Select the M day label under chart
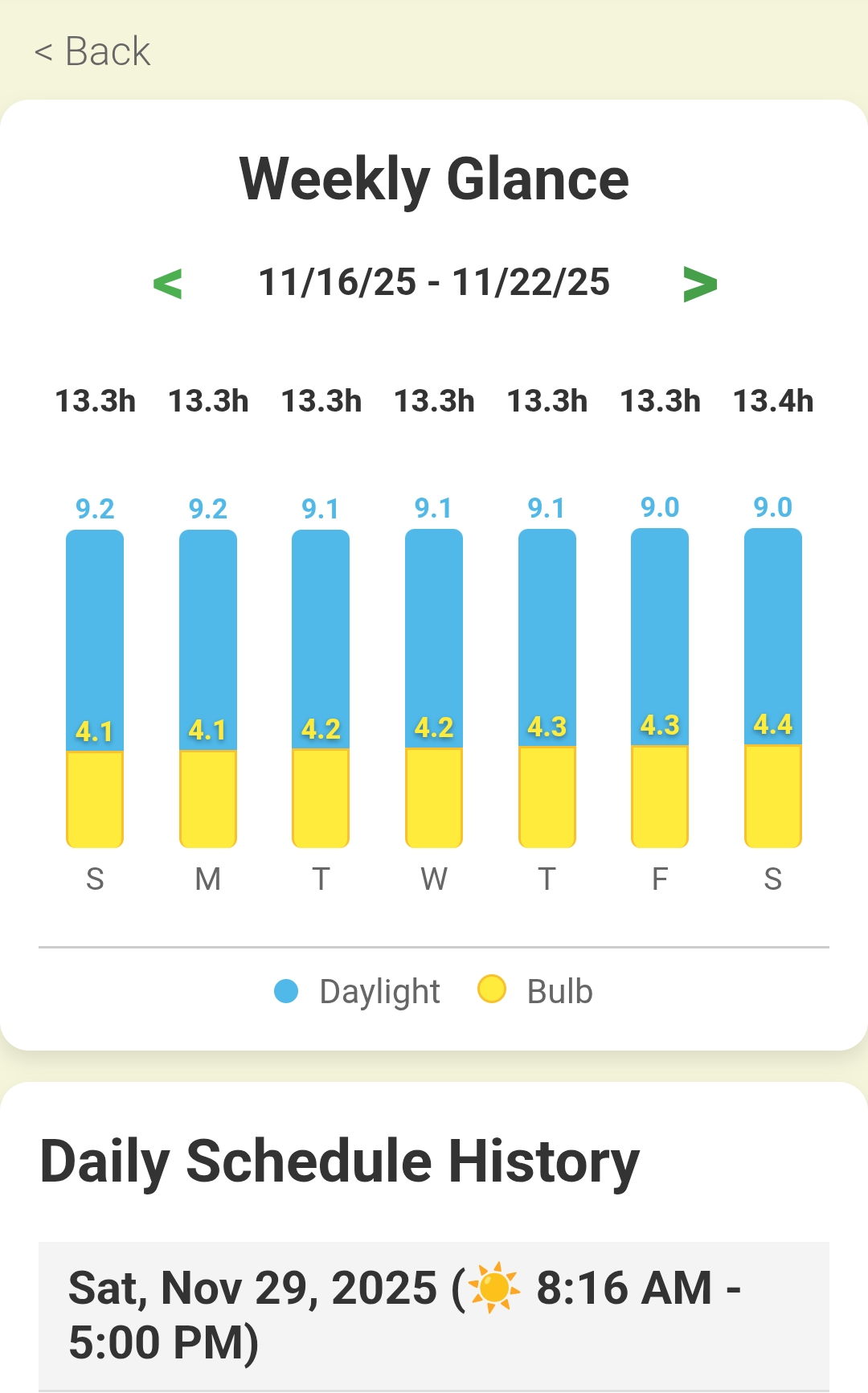This screenshot has height=1393, width=868. pyautogui.click(x=208, y=879)
